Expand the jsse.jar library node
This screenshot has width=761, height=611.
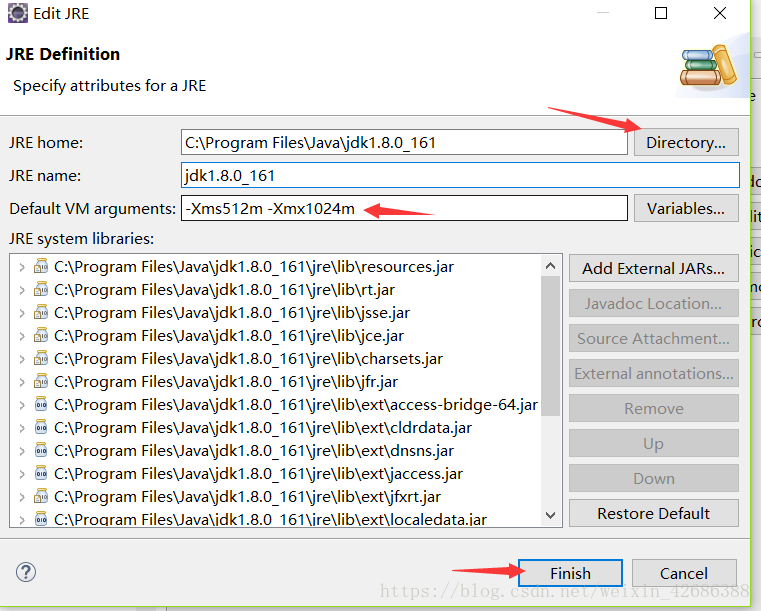click(x=21, y=313)
